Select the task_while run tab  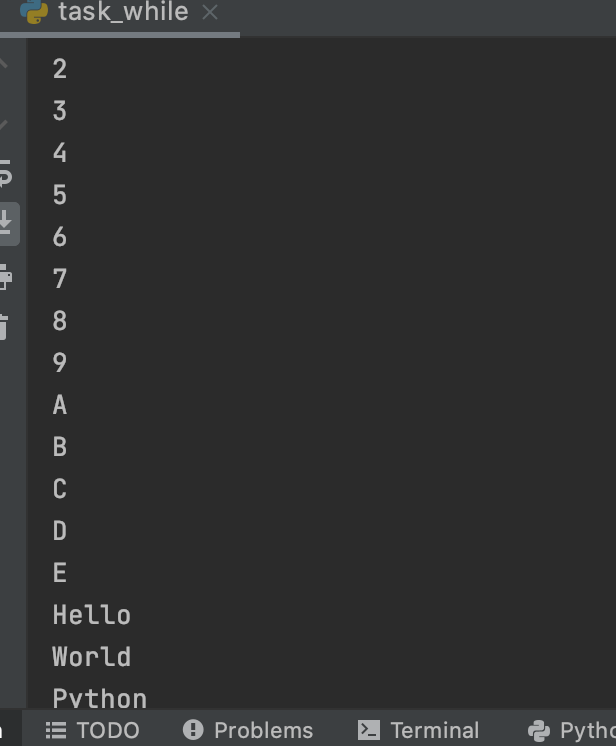(x=119, y=13)
